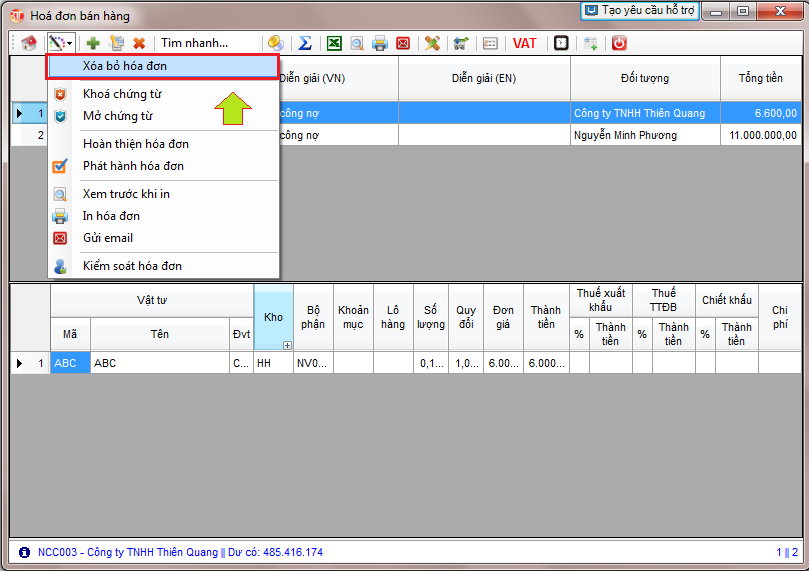Screen dimensions: 809x571
Task: Click the Thuế TTĐB column header
Action: point(664,300)
